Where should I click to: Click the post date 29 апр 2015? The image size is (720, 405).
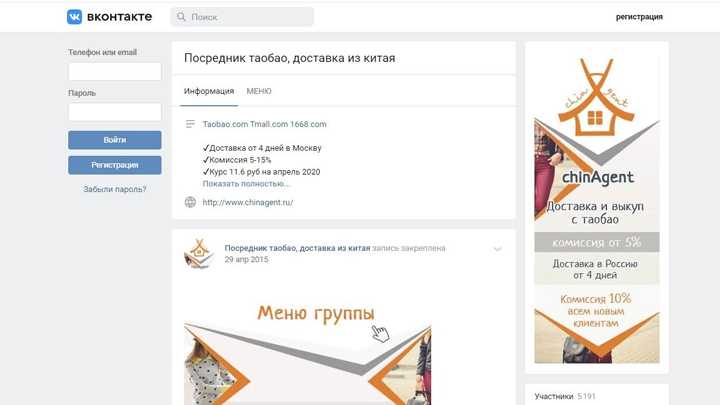[246, 259]
